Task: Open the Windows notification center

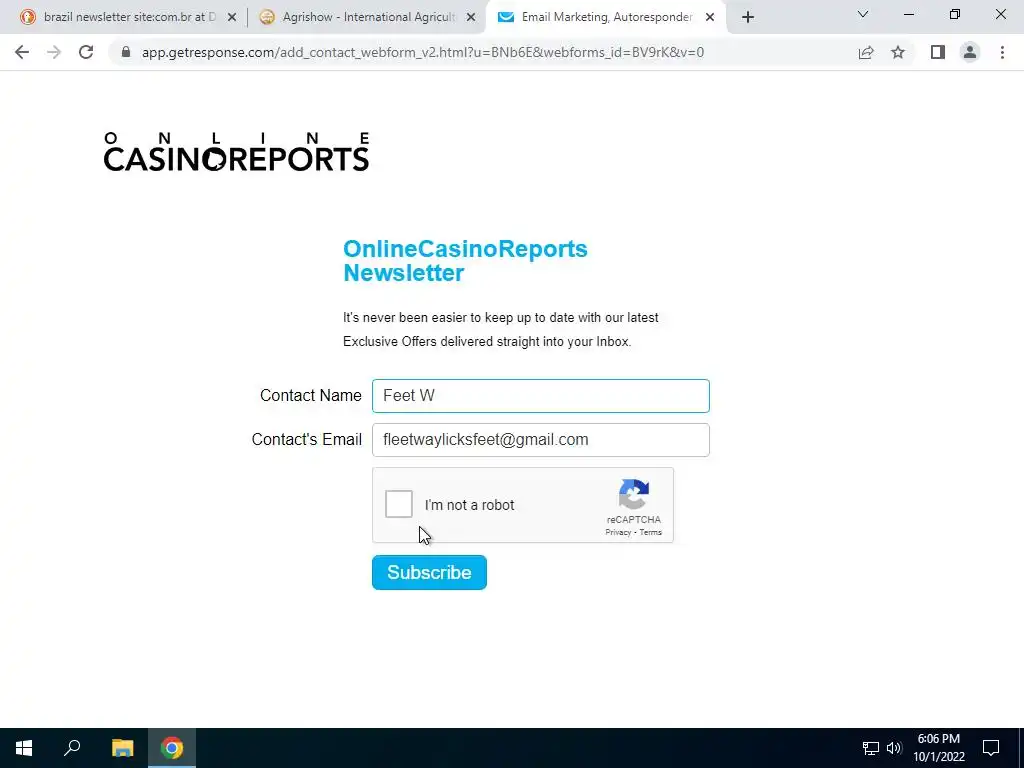Action: point(991,748)
